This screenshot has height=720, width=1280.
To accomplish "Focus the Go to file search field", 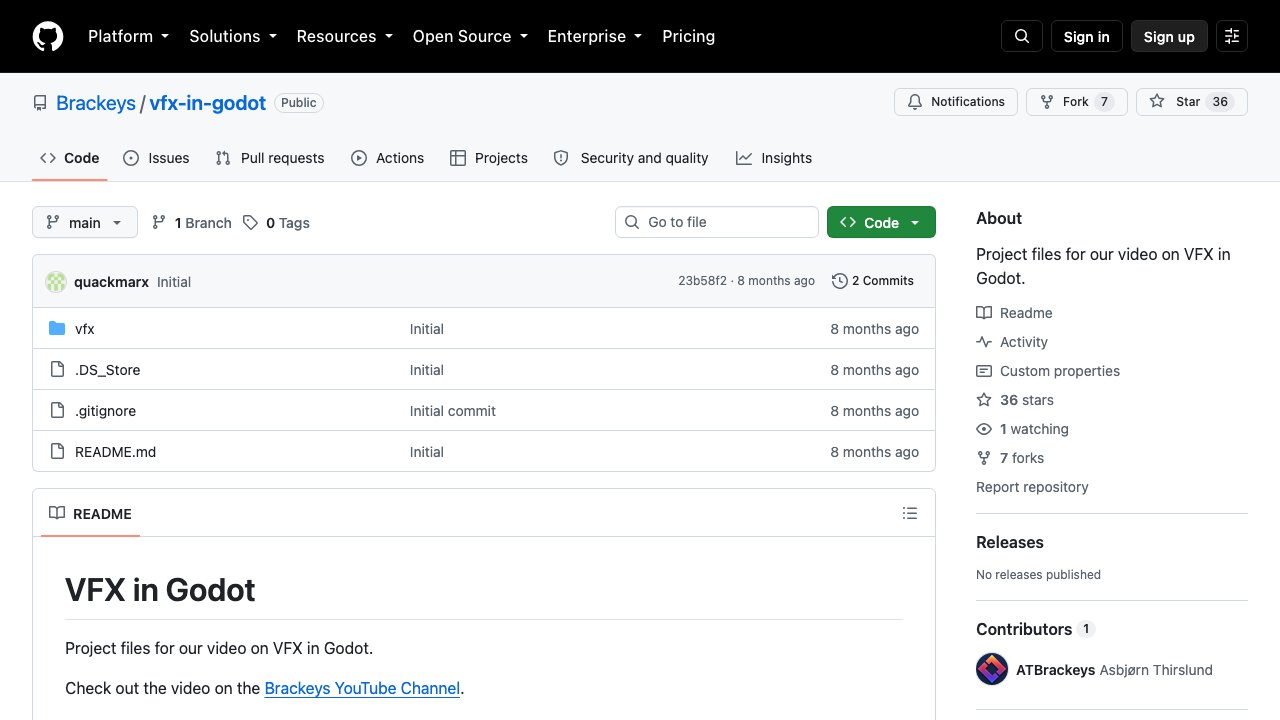I will (x=717, y=222).
